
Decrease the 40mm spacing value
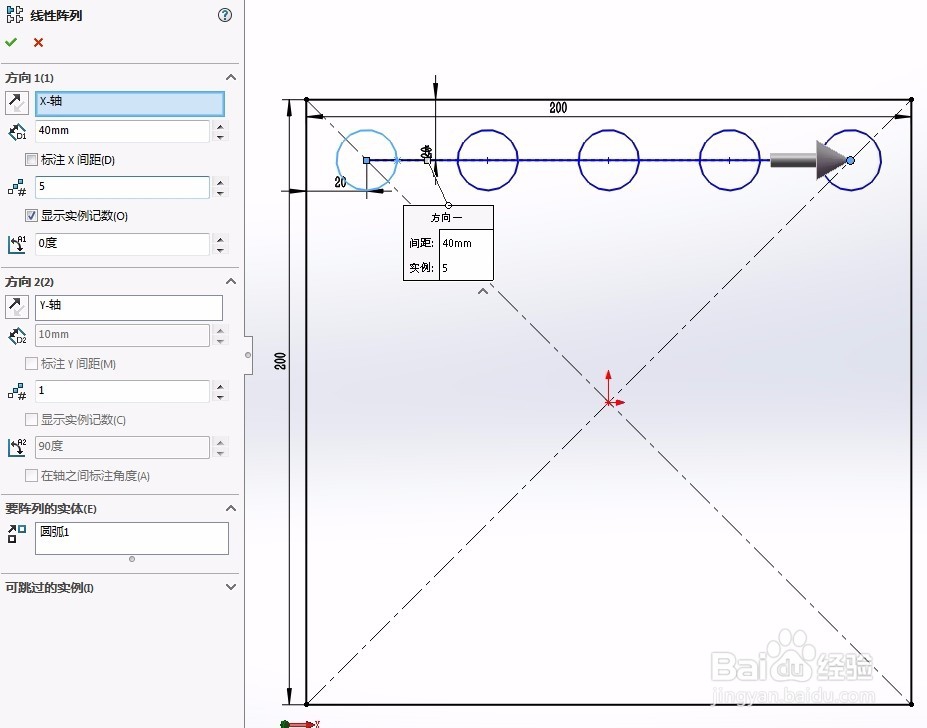221,137
